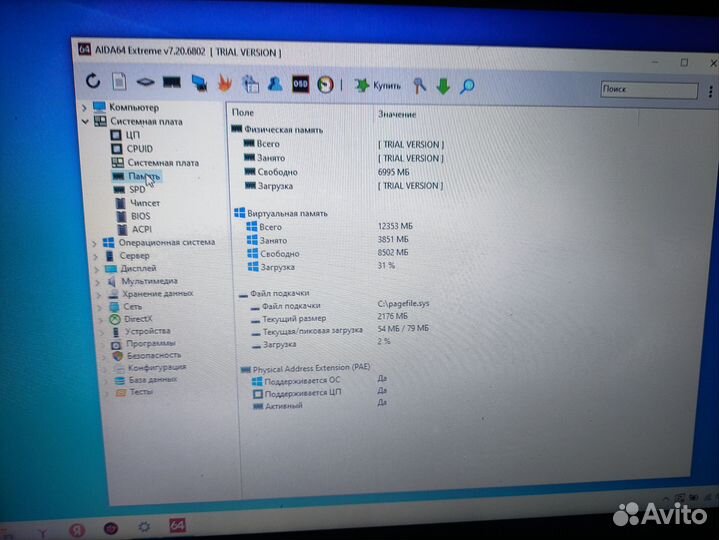
Task: Select the Текущий размер row
Action: point(288,319)
